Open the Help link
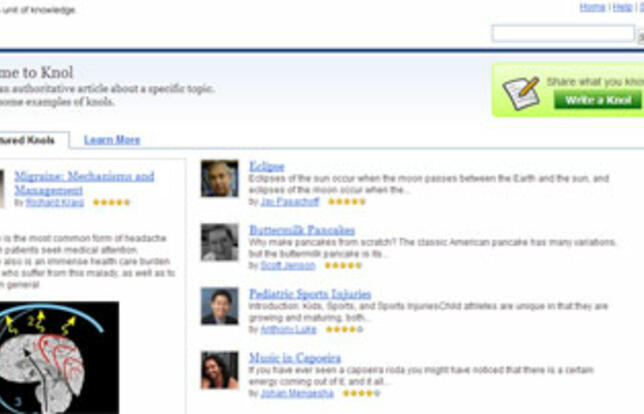Viewport: 644px width, 414px height. (622, 7)
